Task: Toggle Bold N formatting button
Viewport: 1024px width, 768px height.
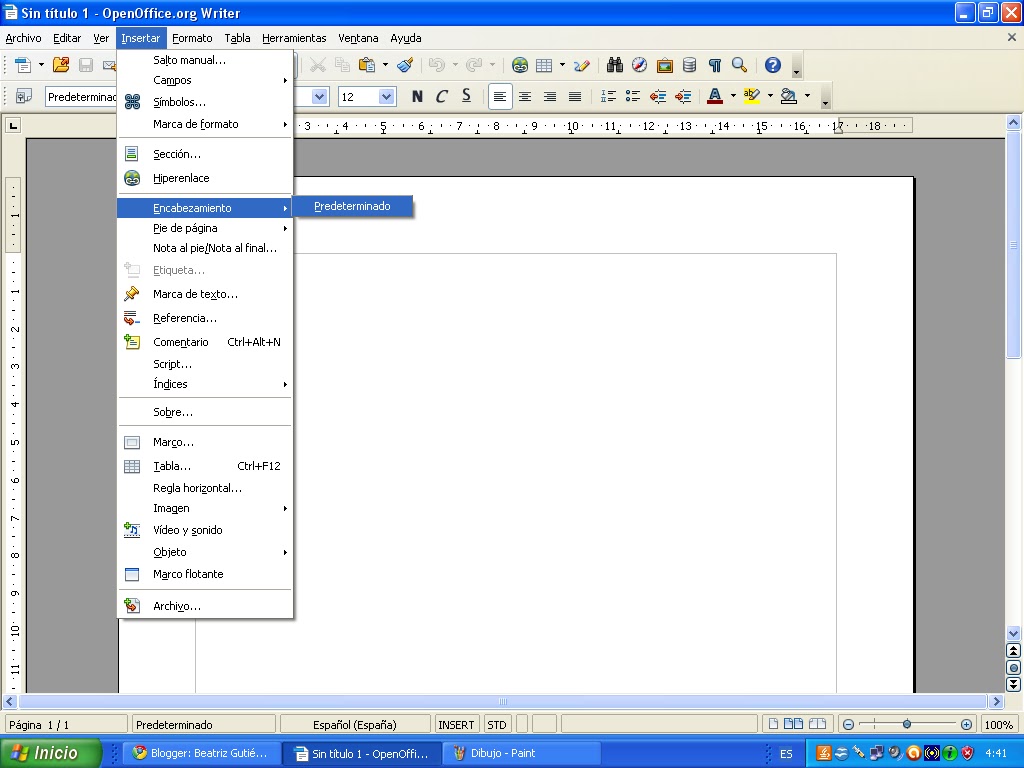Action: pyautogui.click(x=417, y=97)
